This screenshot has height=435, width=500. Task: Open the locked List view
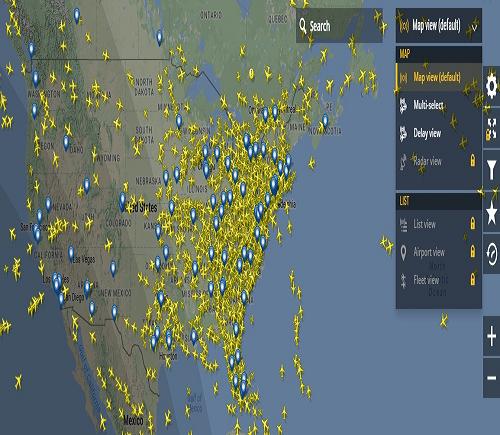click(439, 224)
